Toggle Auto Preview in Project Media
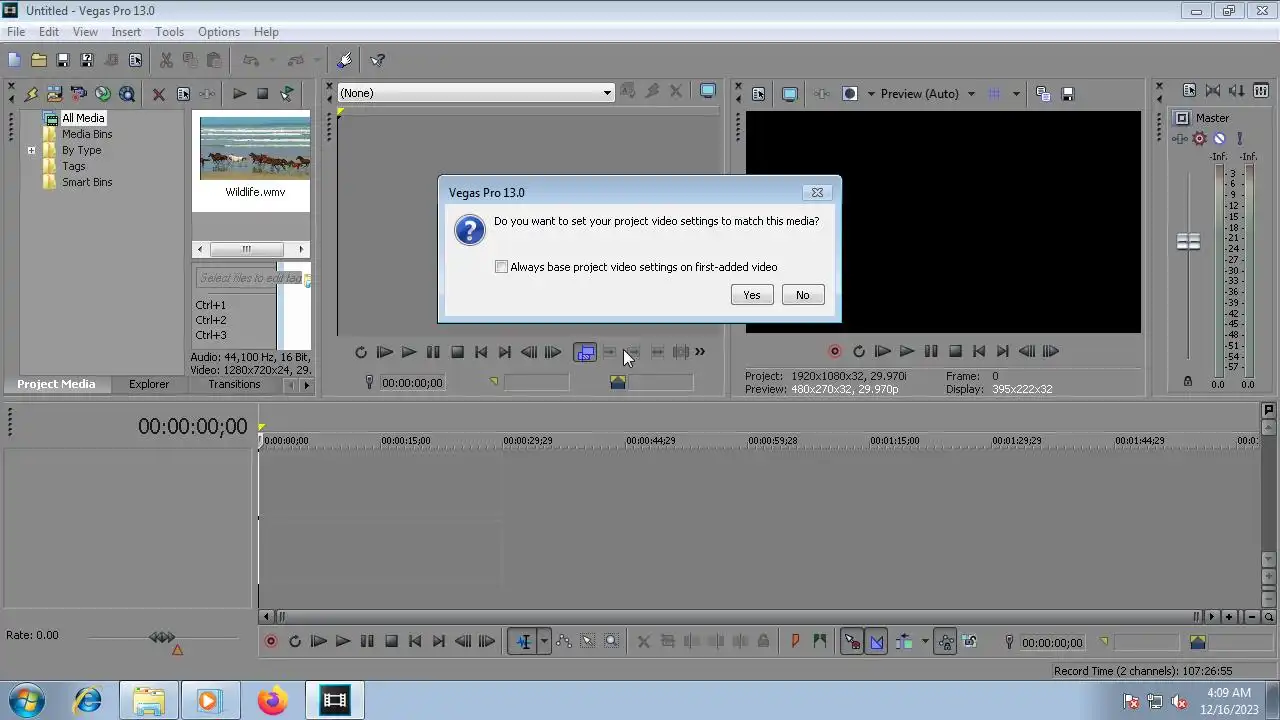This screenshot has height=720, width=1280. tap(287, 94)
